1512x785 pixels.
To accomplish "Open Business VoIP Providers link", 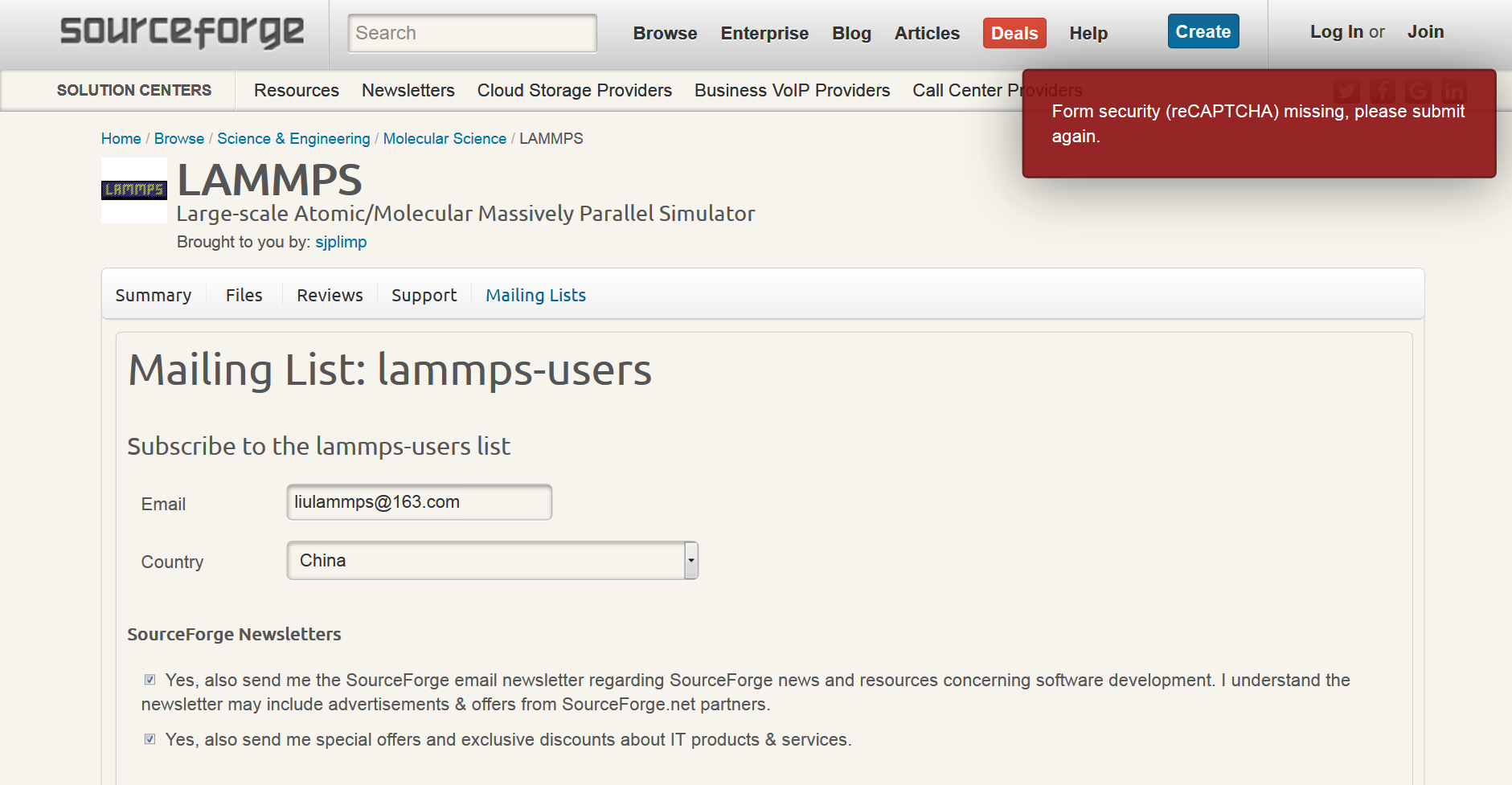I will (x=793, y=90).
